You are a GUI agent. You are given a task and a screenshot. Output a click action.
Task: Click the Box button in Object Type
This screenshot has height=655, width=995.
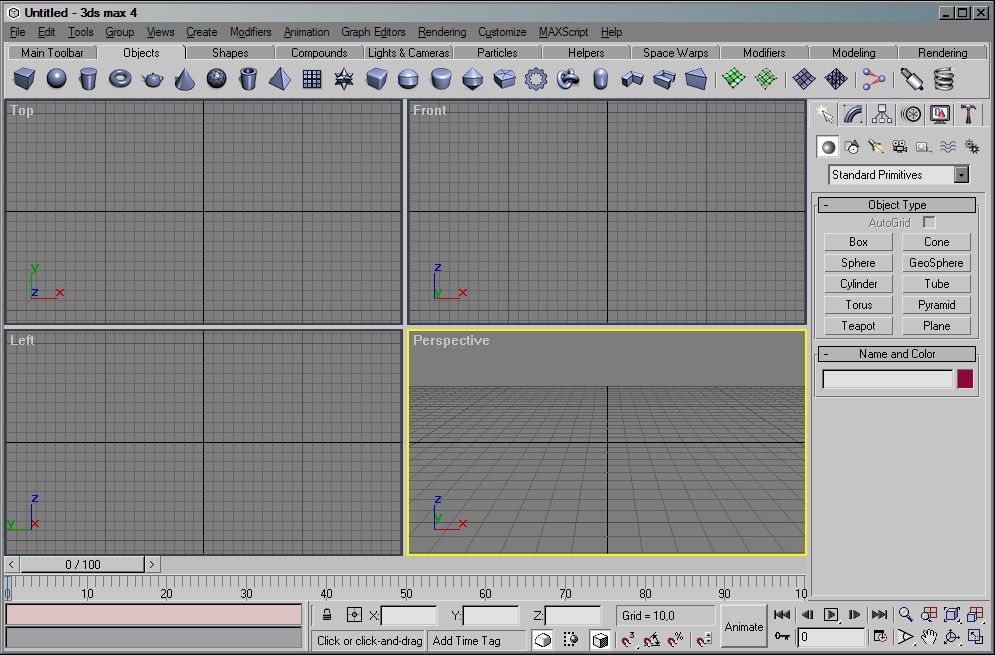858,242
